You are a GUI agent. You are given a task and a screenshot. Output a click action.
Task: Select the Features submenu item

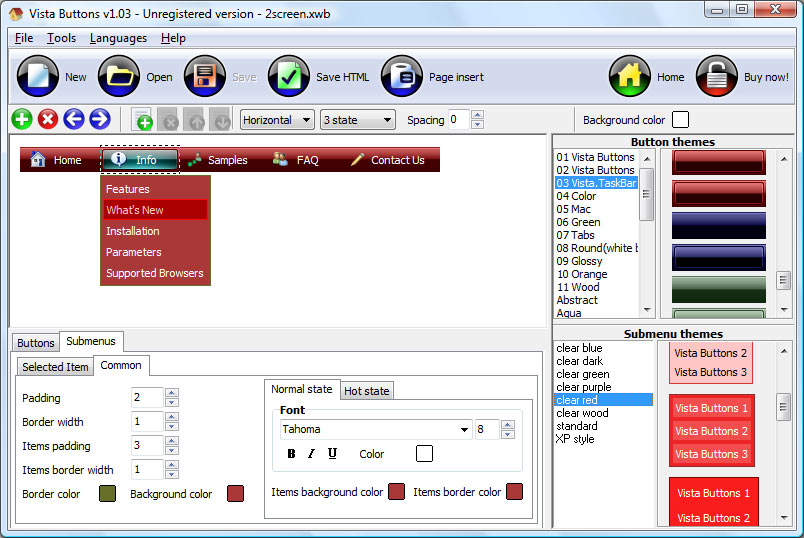coord(155,189)
